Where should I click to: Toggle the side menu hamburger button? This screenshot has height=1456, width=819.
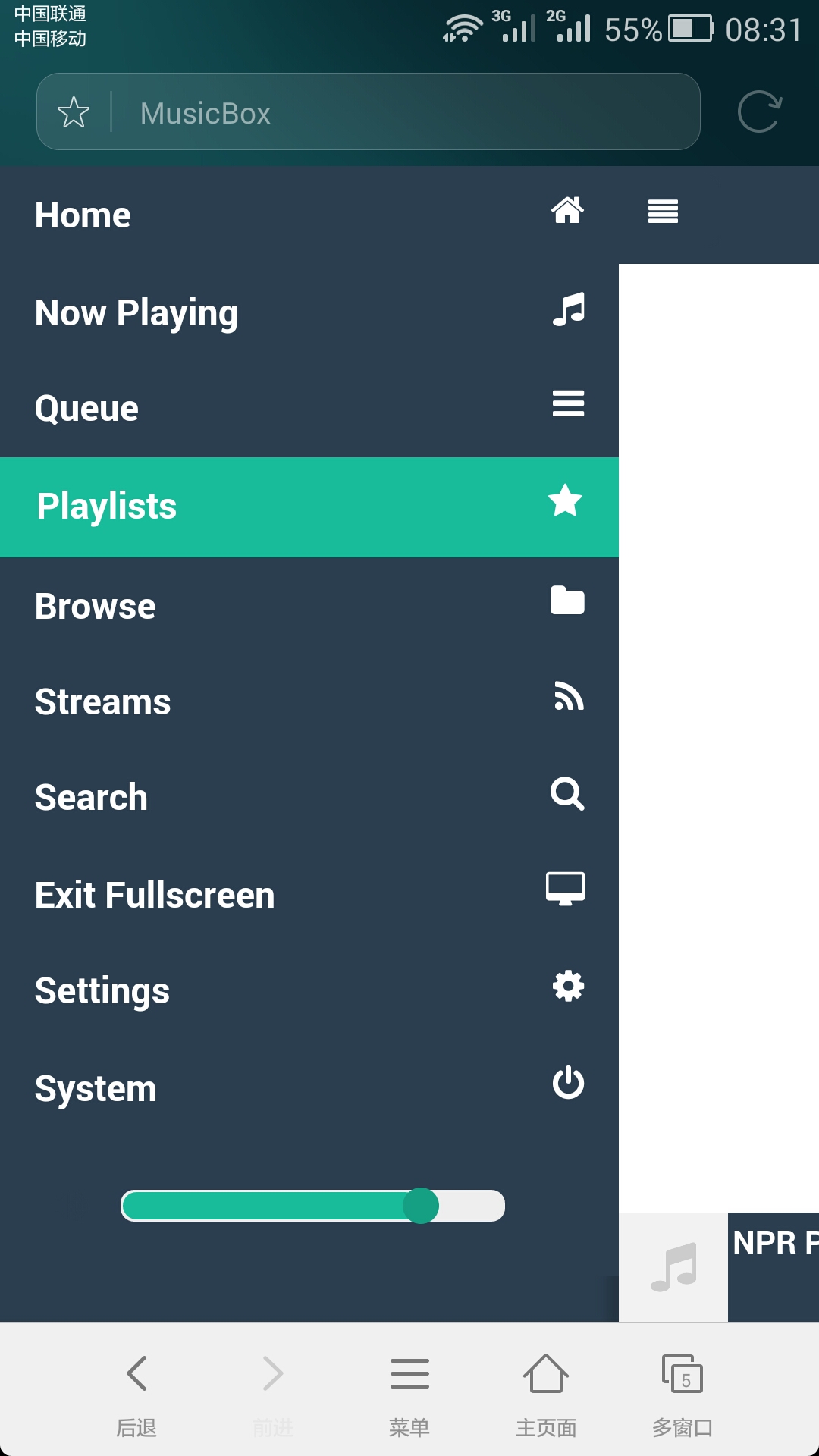coord(663,211)
